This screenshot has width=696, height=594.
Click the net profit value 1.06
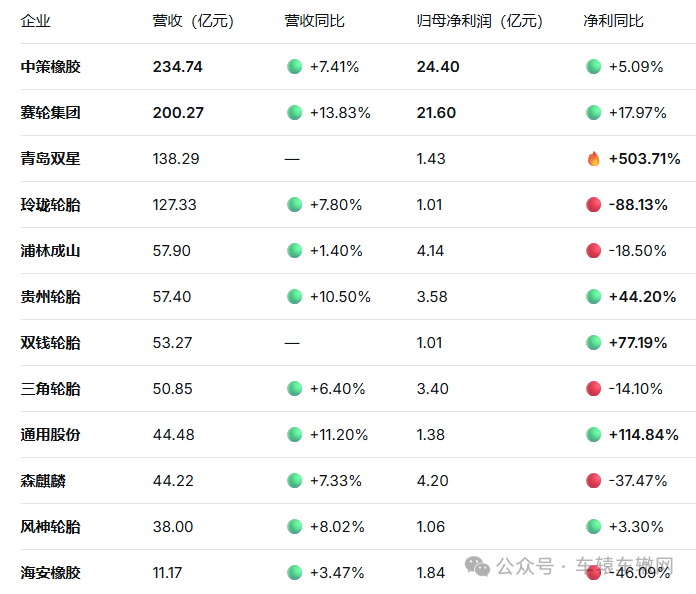point(431,527)
